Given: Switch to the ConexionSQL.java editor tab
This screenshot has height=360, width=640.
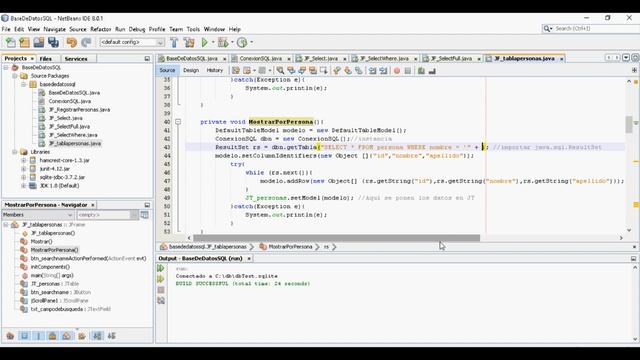Looking at the screenshot, I should tap(260, 59).
